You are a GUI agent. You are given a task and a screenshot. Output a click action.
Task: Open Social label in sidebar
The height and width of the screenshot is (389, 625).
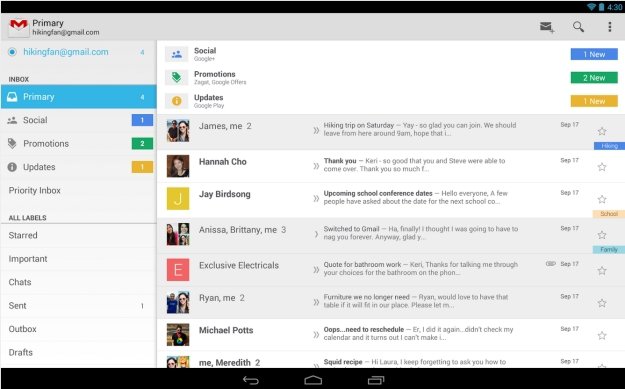click(x=79, y=120)
